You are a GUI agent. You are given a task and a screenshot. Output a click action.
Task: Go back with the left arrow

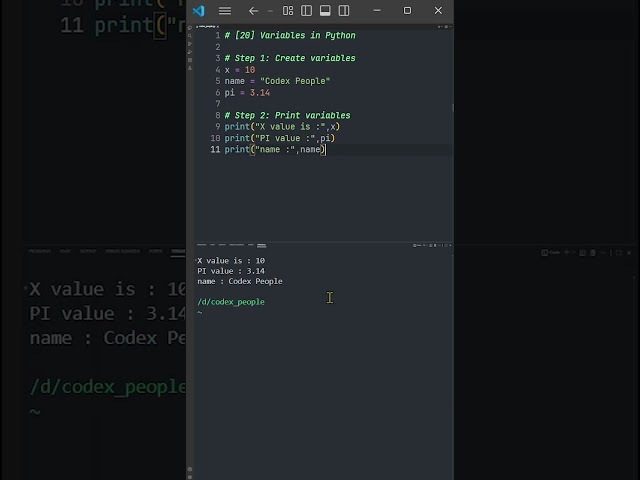[253, 11]
